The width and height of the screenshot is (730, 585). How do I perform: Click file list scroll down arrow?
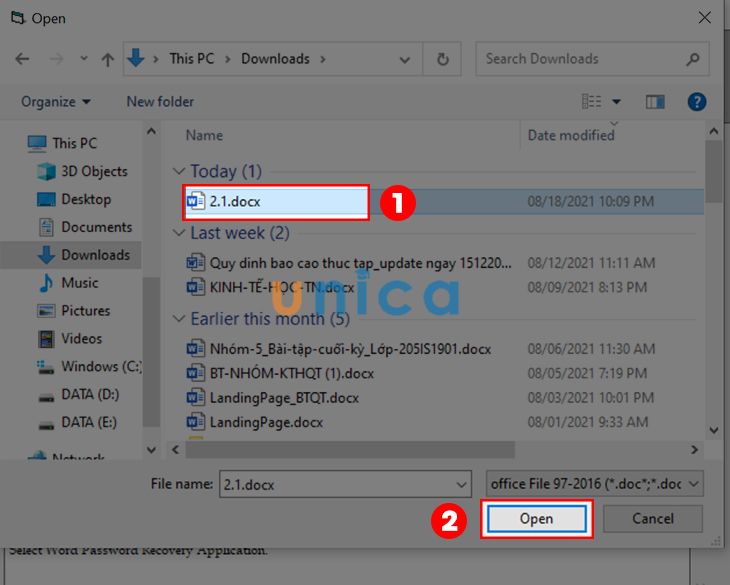coord(714,430)
